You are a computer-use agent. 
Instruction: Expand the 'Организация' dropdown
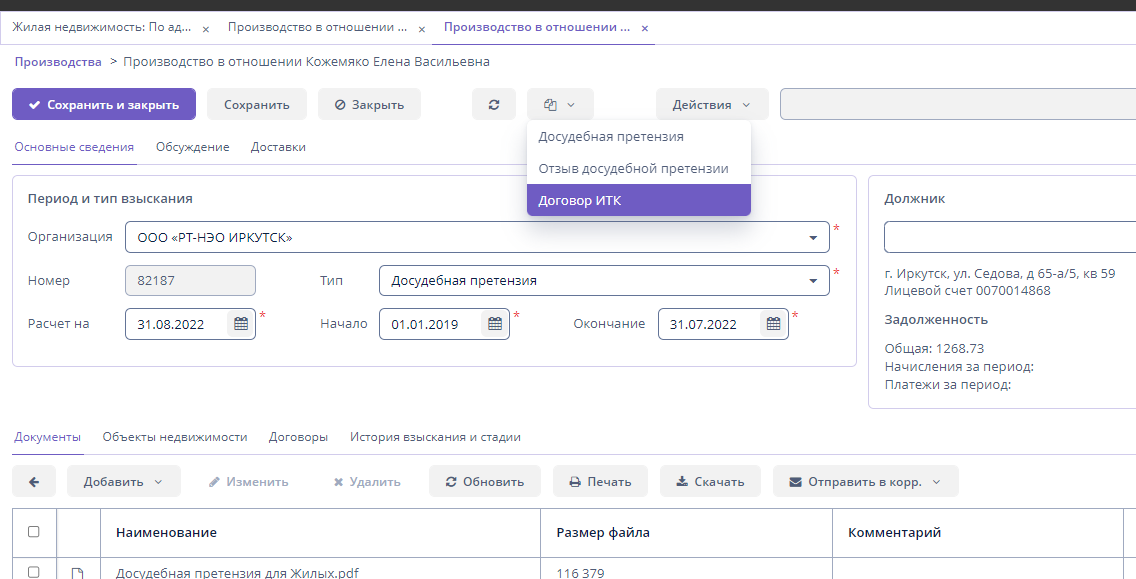click(x=813, y=238)
